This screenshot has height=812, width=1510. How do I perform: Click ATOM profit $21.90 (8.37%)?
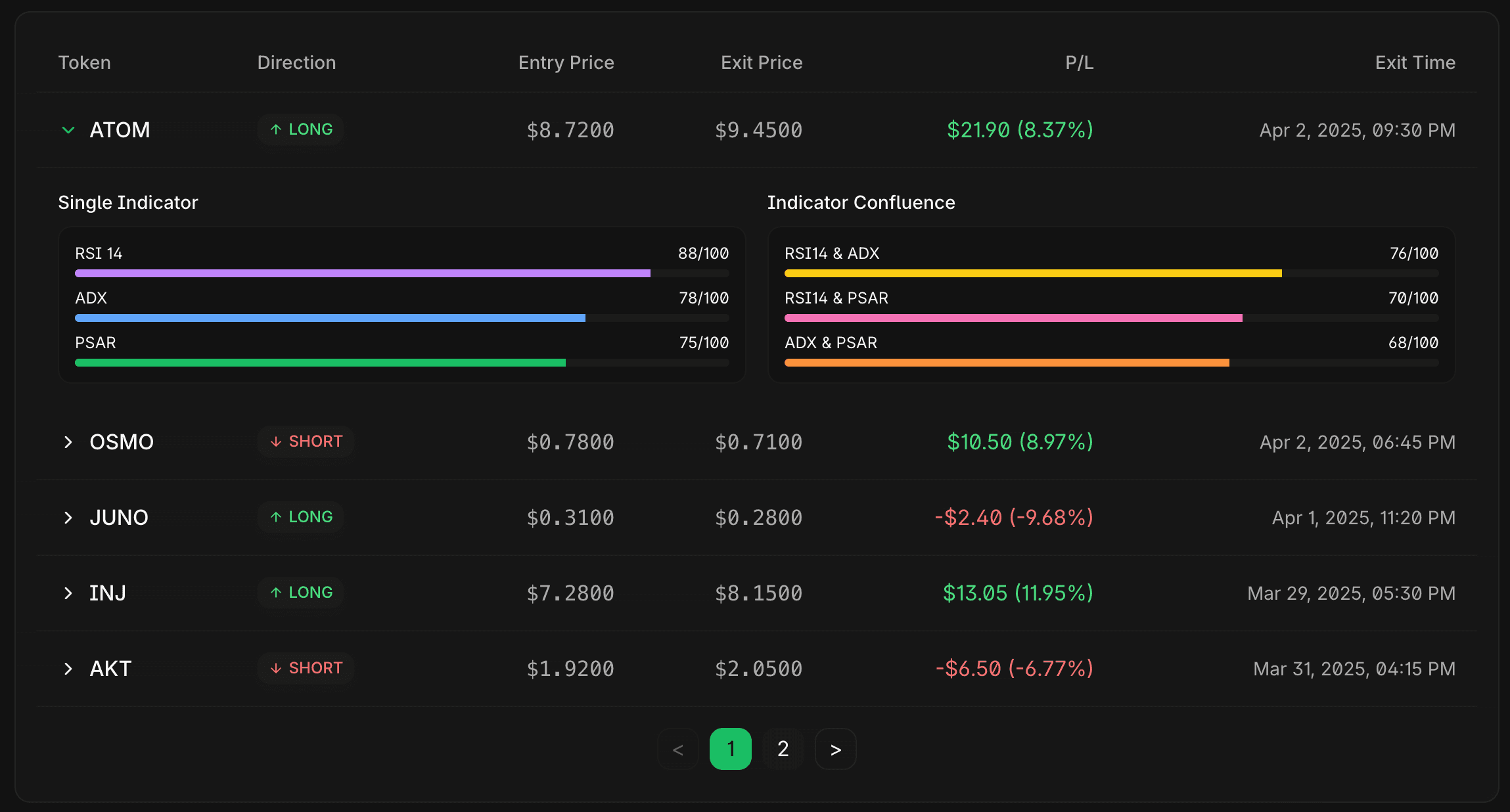click(1020, 130)
